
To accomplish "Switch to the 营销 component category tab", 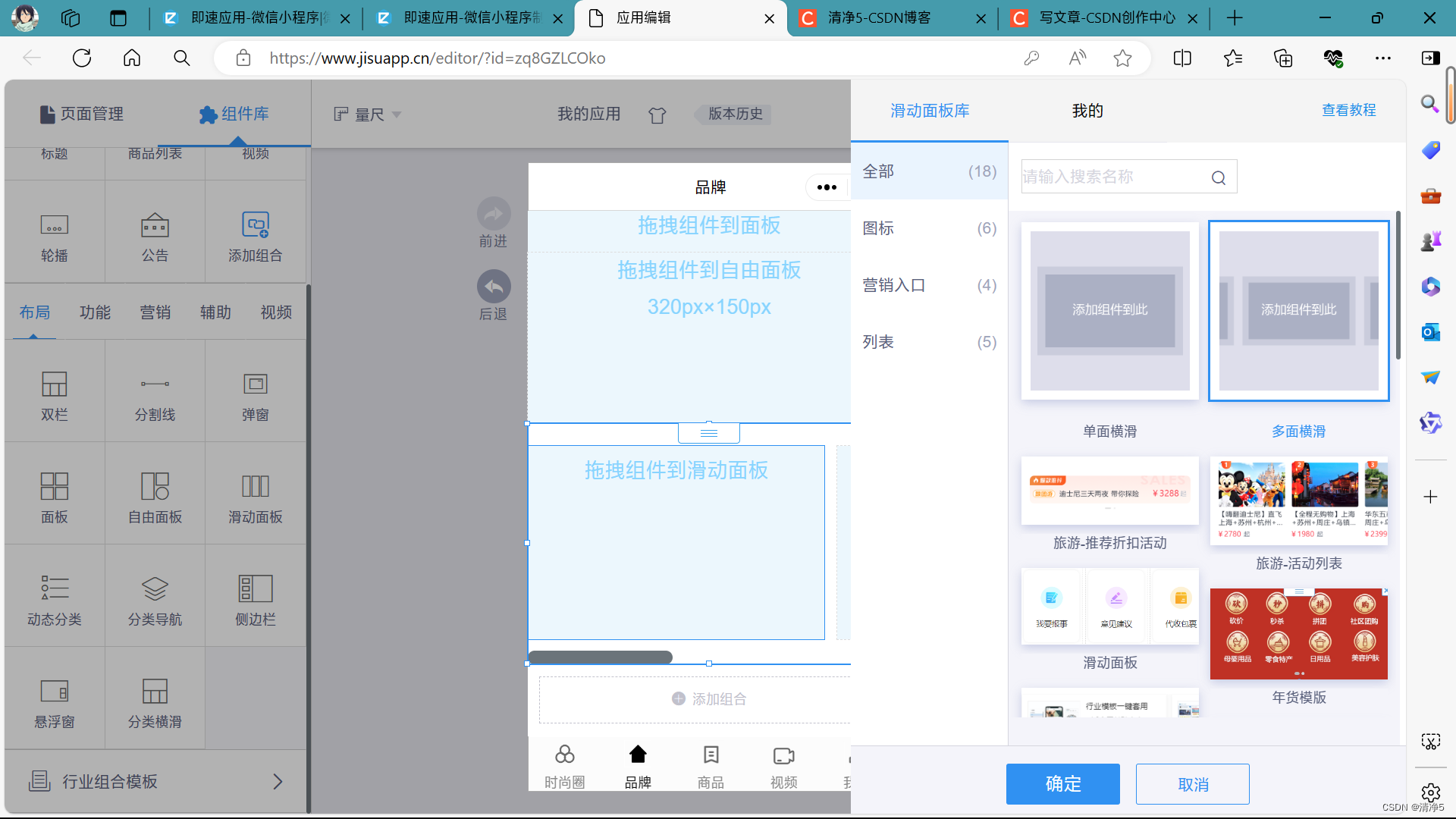I will click(155, 312).
